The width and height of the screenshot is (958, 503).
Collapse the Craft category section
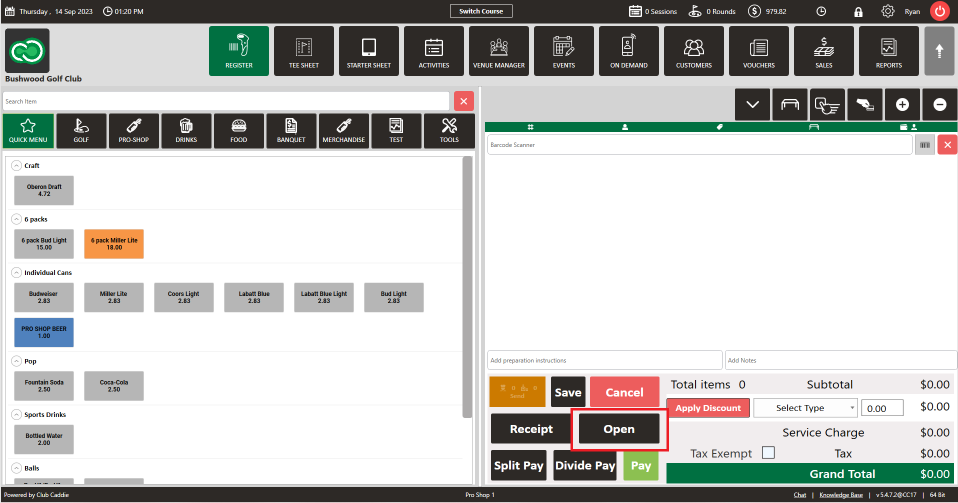(16, 166)
